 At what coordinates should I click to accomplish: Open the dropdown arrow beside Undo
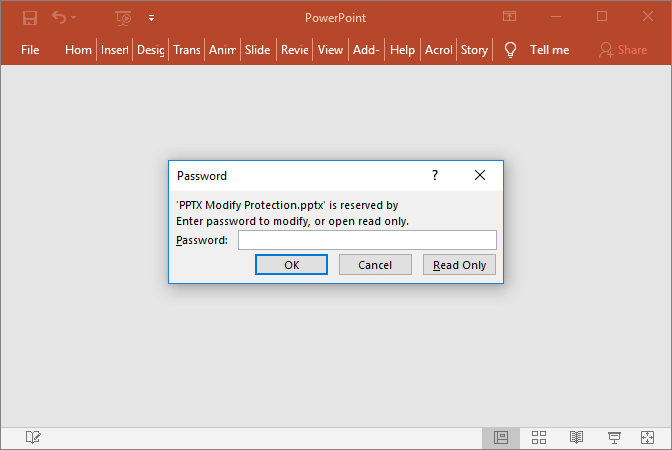pyautogui.click(x=75, y=17)
